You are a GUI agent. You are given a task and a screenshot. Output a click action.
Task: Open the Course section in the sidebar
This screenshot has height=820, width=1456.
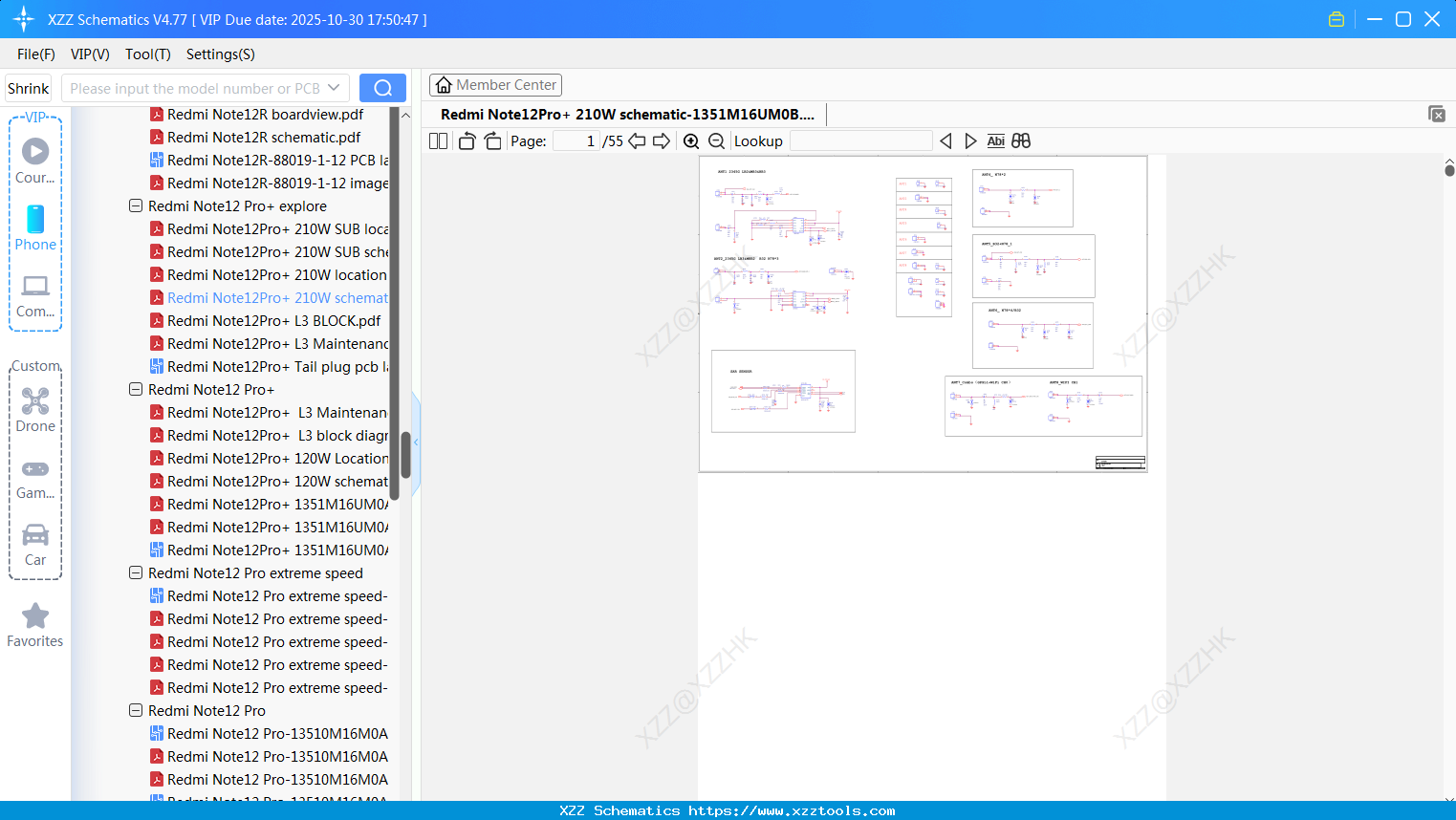(35, 162)
